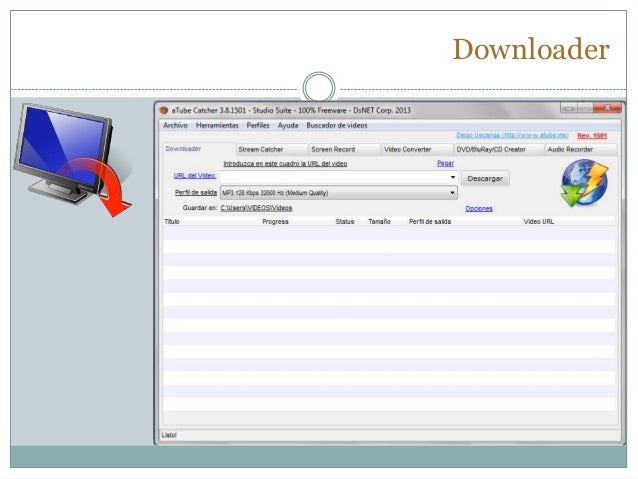This screenshot has height=479, width=638.
Task: Click the Perfil de salida label link
Action: coord(196,192)
